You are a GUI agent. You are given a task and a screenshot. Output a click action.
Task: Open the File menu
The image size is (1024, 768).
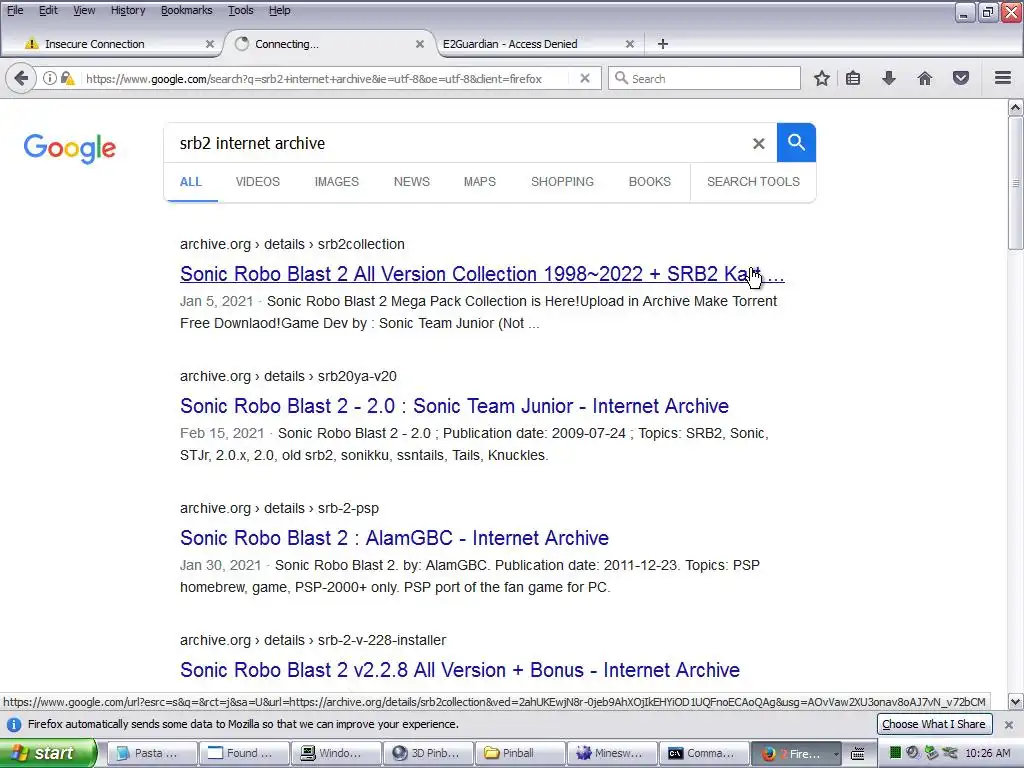pyautogui.click(x=15, y=10)
